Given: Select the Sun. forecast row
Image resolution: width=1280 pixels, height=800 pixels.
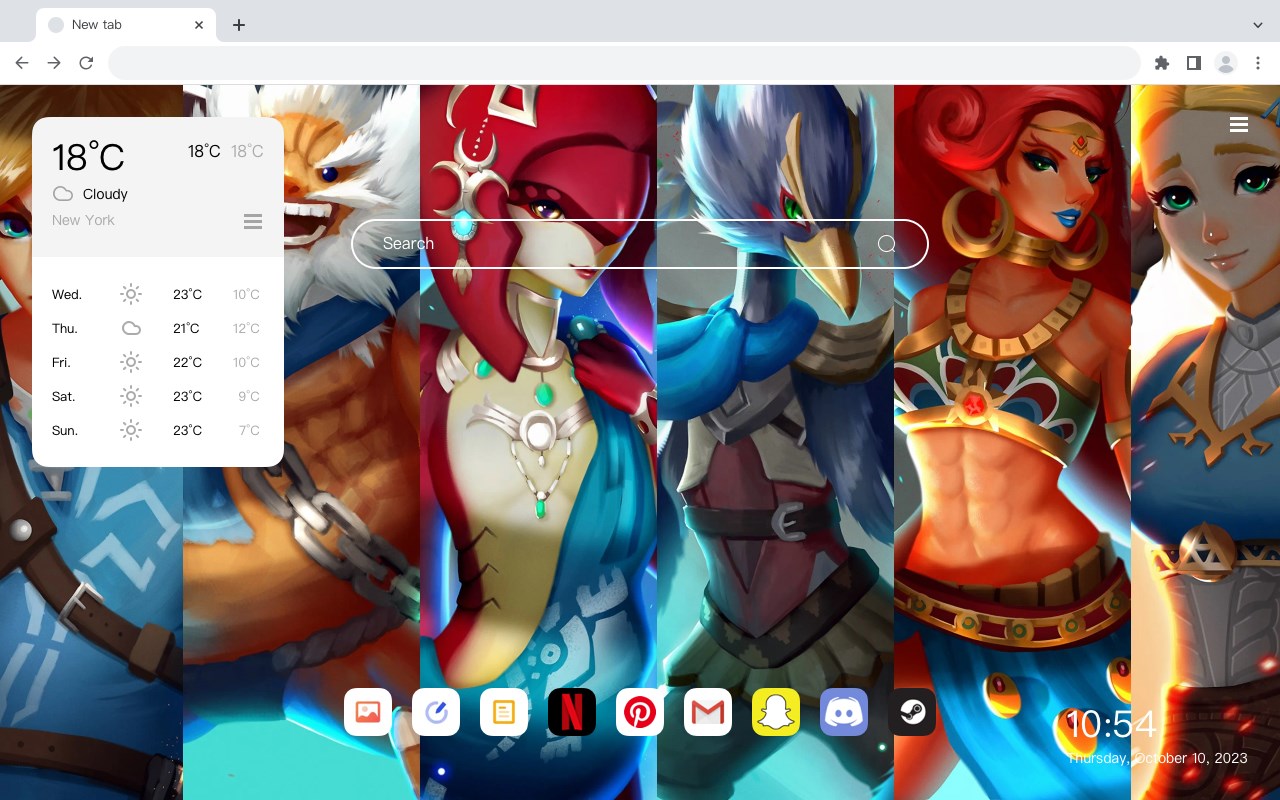Looking at the screenshot, I should 157,430.
